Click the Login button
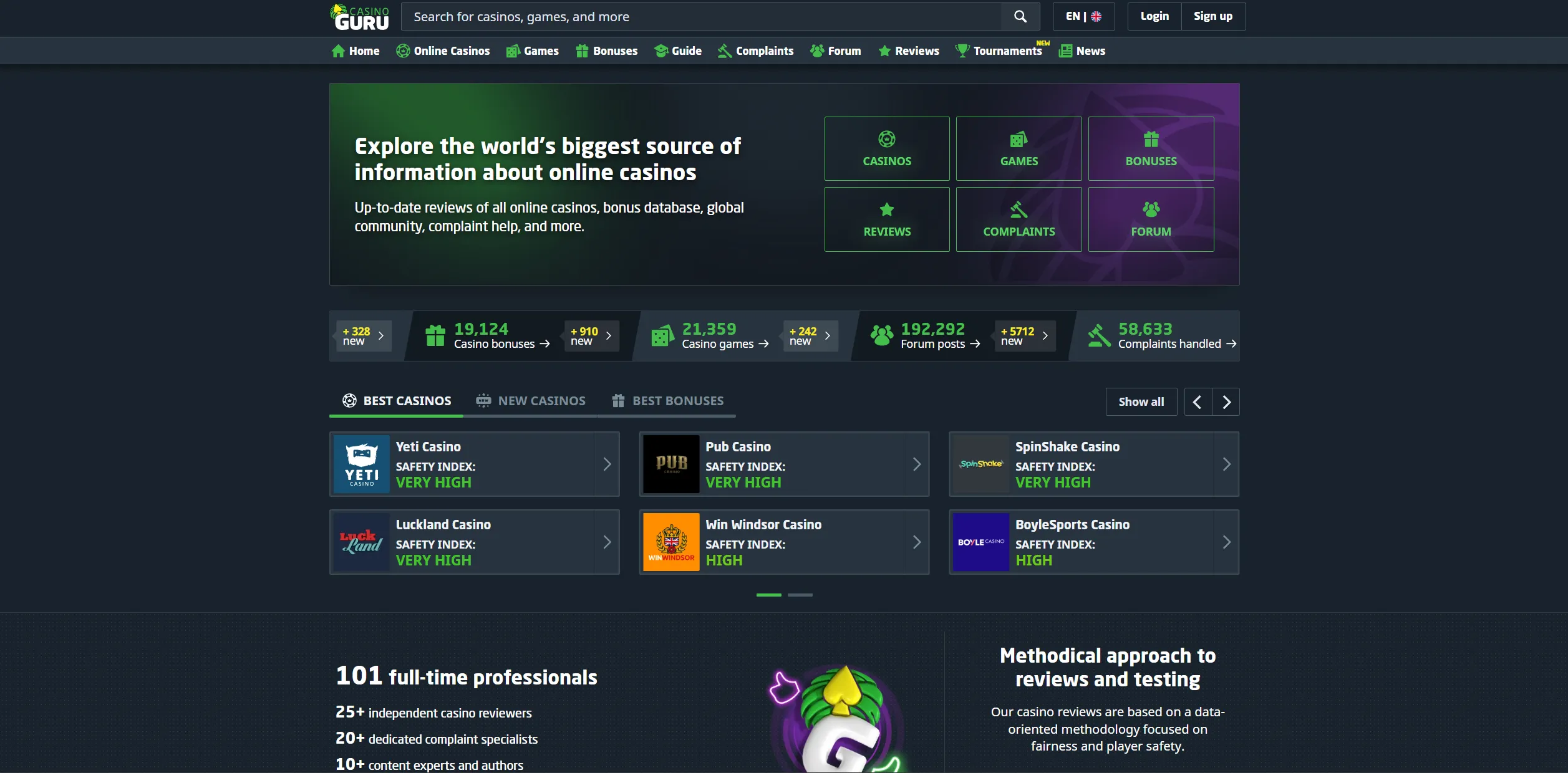This screenshot has width=1568, height=773. tap(1154, 17)
